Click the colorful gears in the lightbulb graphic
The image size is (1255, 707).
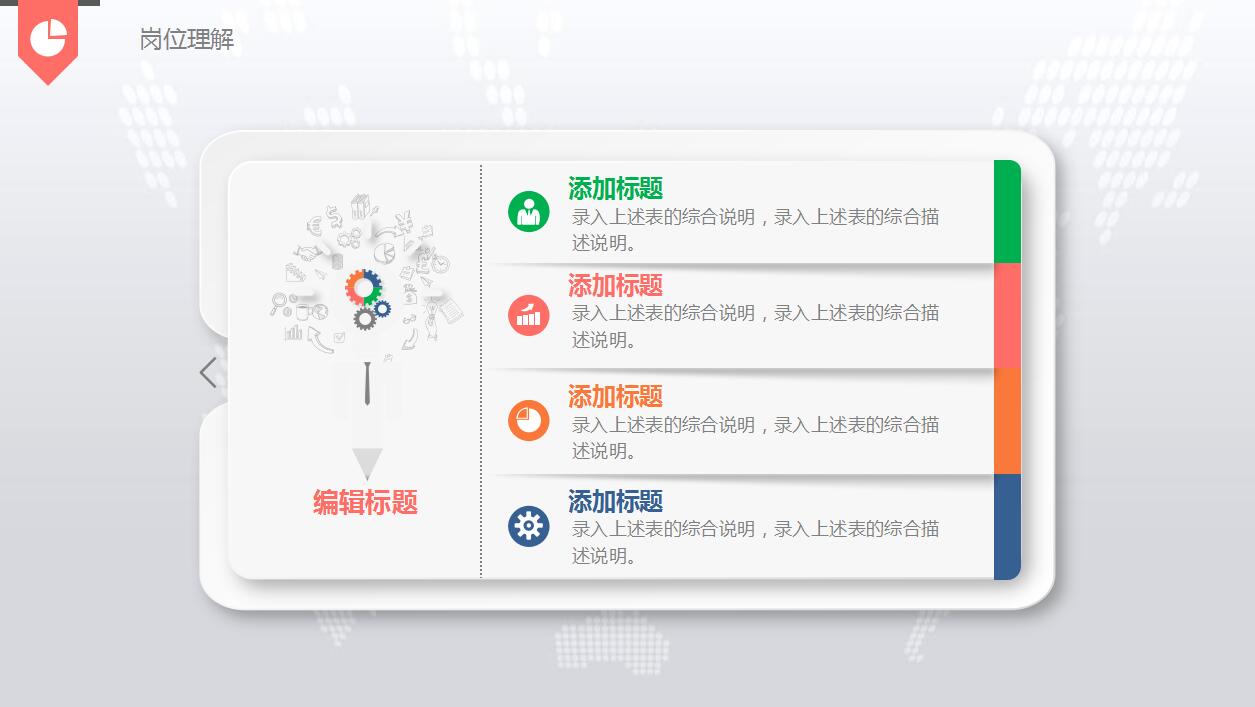coord(367,298)
